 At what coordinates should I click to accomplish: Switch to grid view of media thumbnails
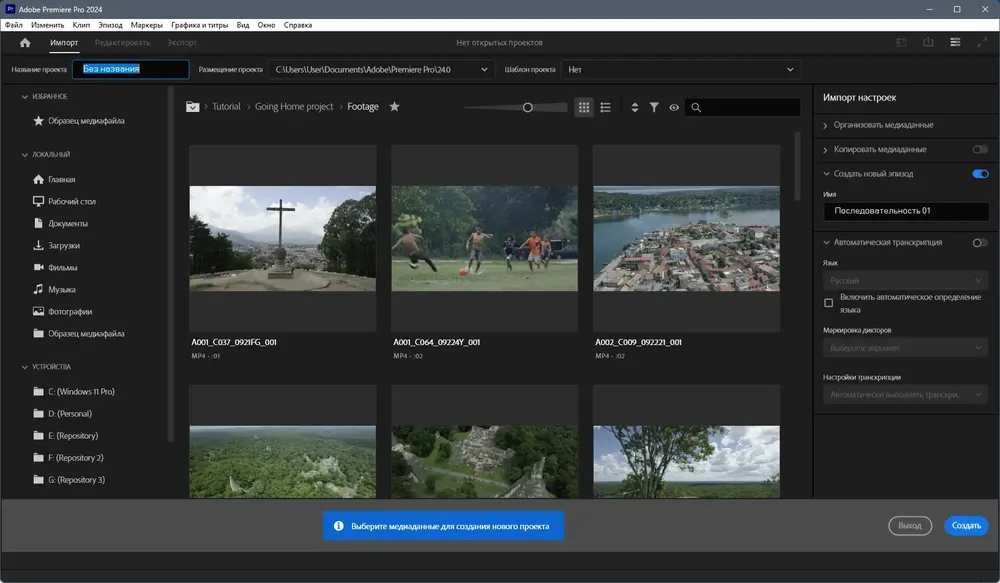point(584,107)
